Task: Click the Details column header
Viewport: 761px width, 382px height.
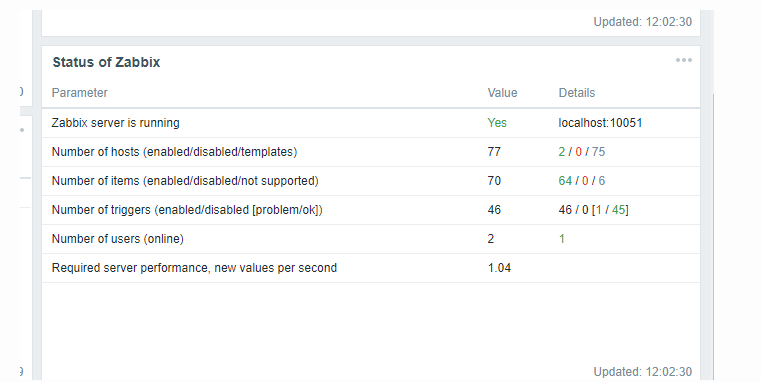Action: coord(577,93)
